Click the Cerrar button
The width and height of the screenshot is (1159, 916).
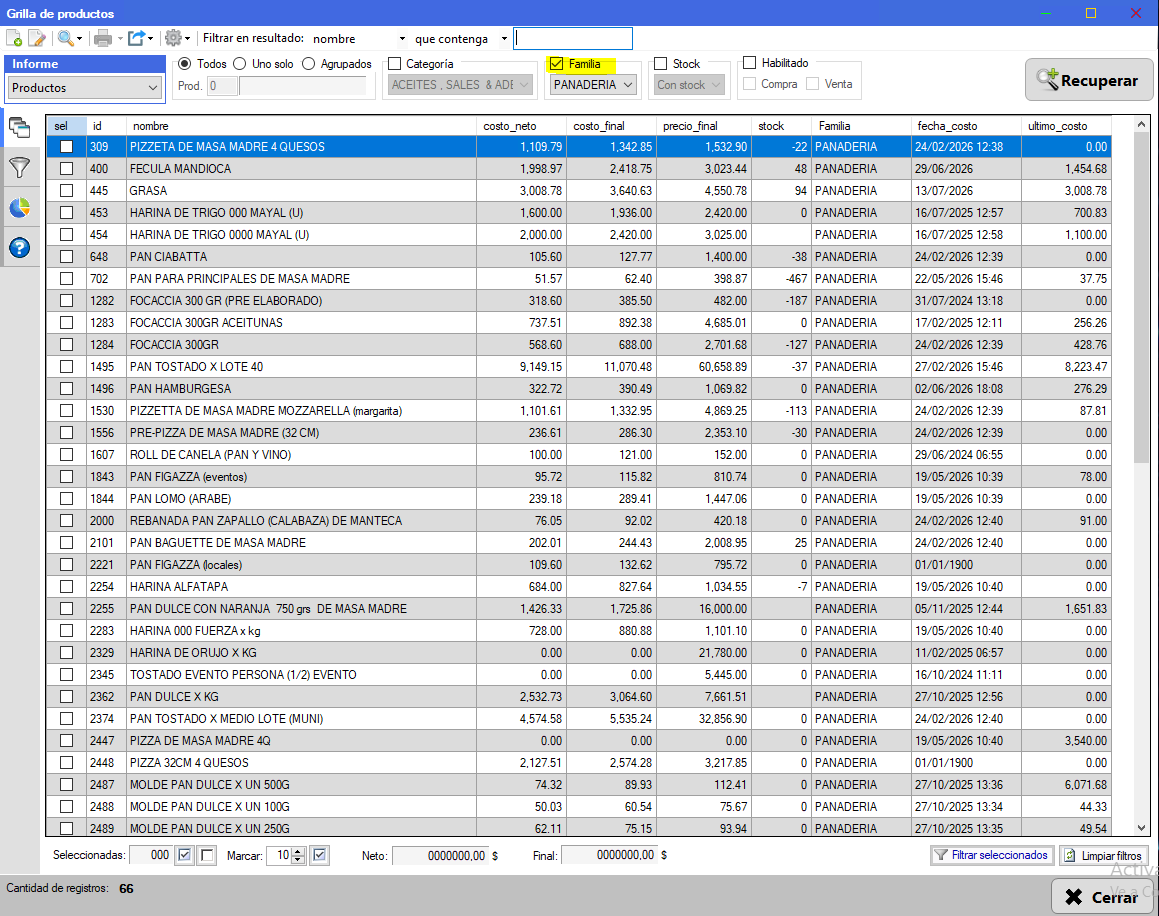[1101, 897]
